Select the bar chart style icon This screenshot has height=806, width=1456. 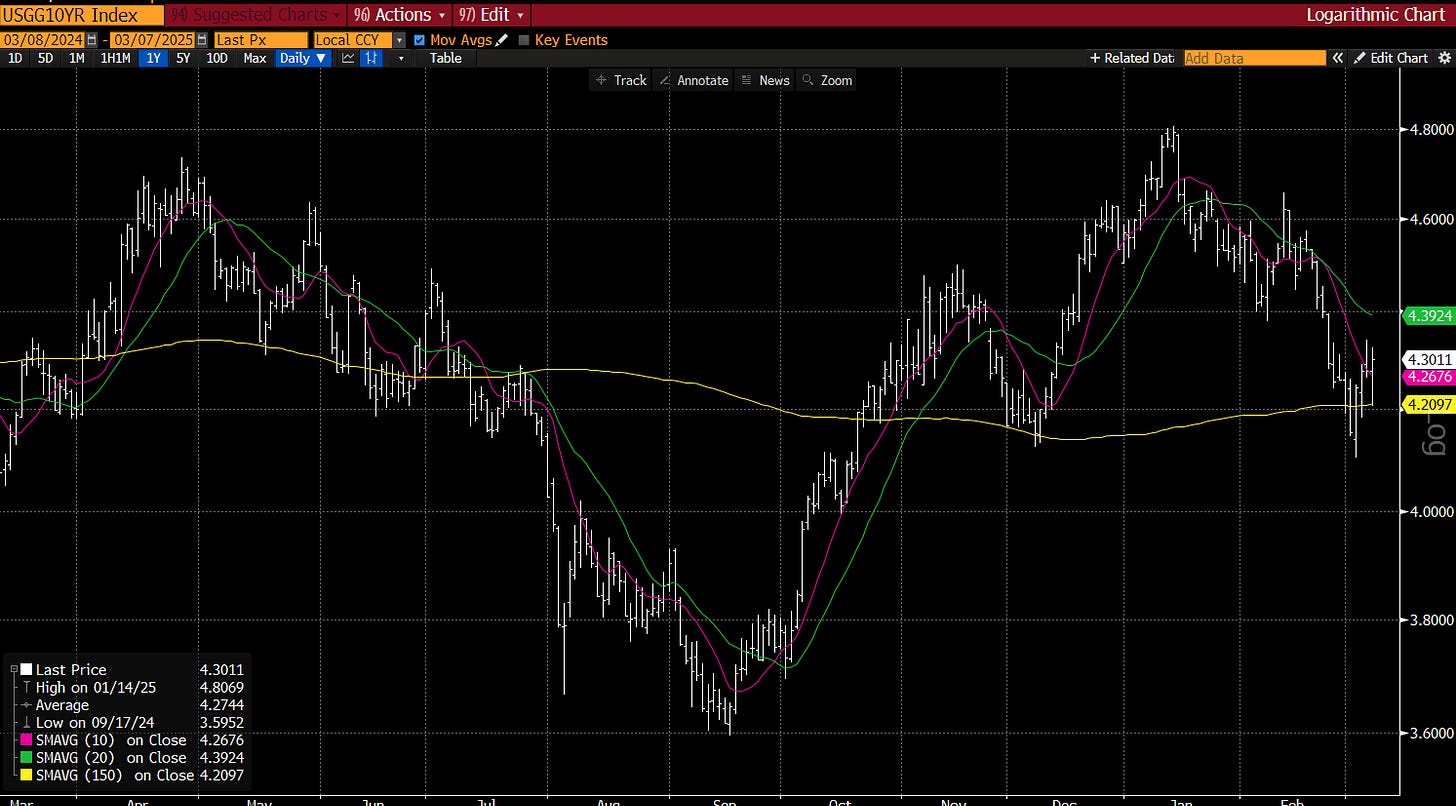point(372,58)
